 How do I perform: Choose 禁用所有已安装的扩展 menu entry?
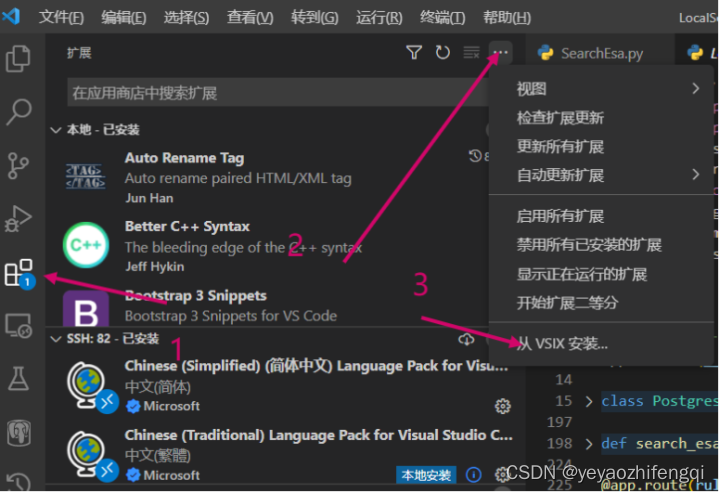602,245
